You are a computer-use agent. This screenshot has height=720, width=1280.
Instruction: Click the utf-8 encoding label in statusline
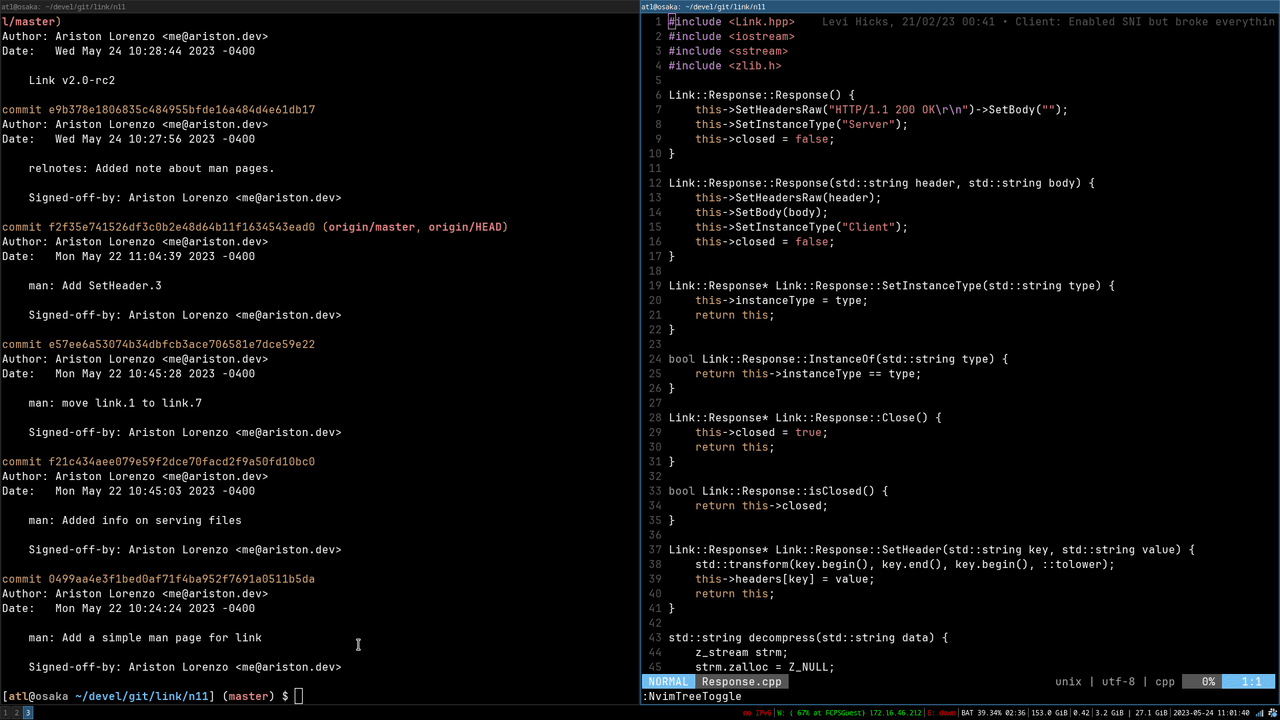1118,682
